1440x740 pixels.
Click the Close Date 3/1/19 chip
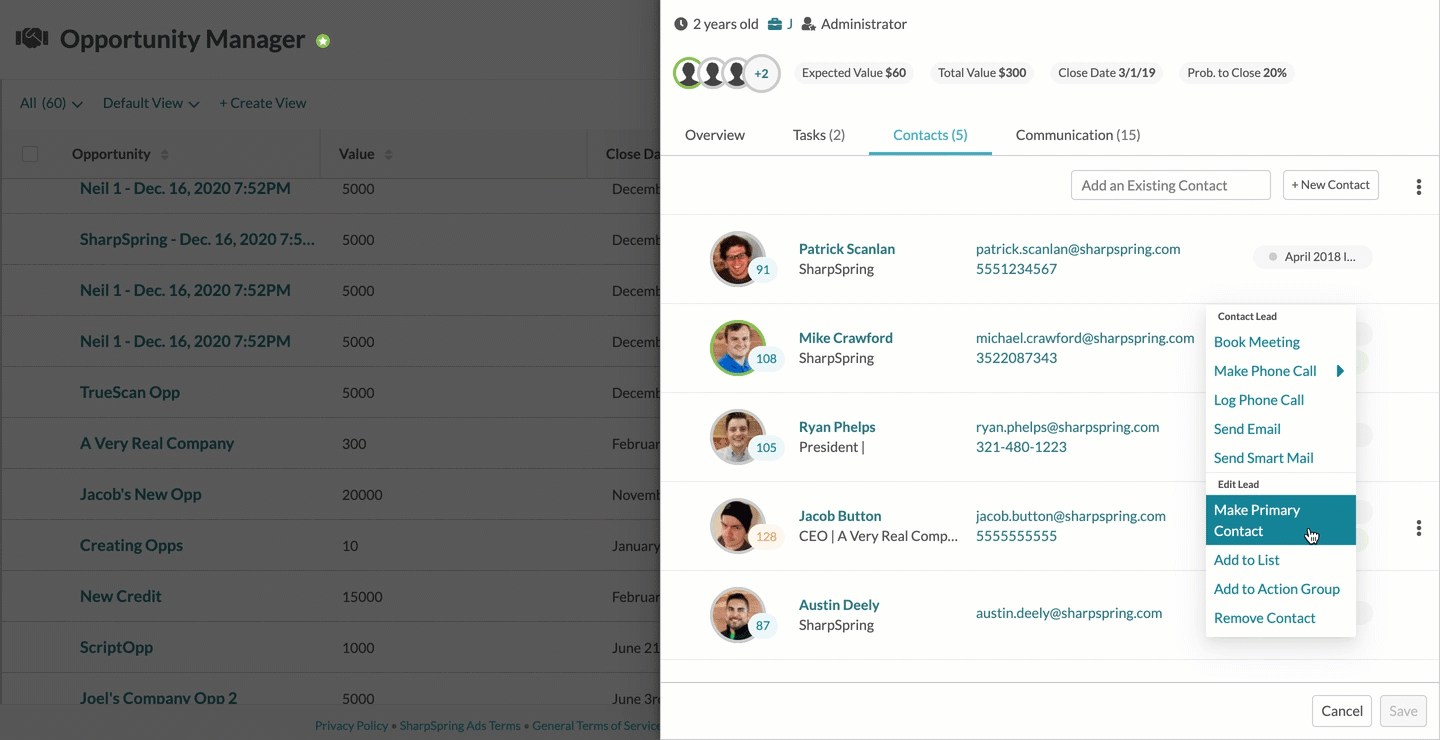(x=1107, y=73)
